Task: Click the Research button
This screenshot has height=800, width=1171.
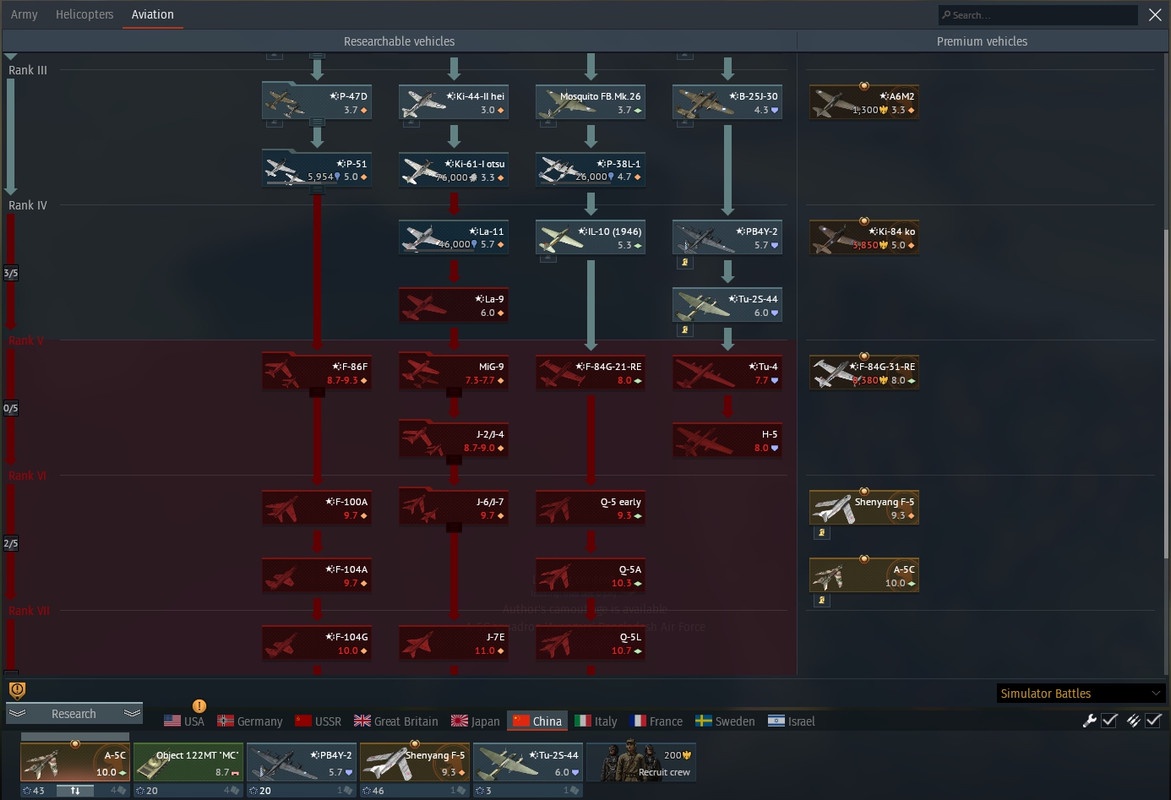Action: pos(74,713)
